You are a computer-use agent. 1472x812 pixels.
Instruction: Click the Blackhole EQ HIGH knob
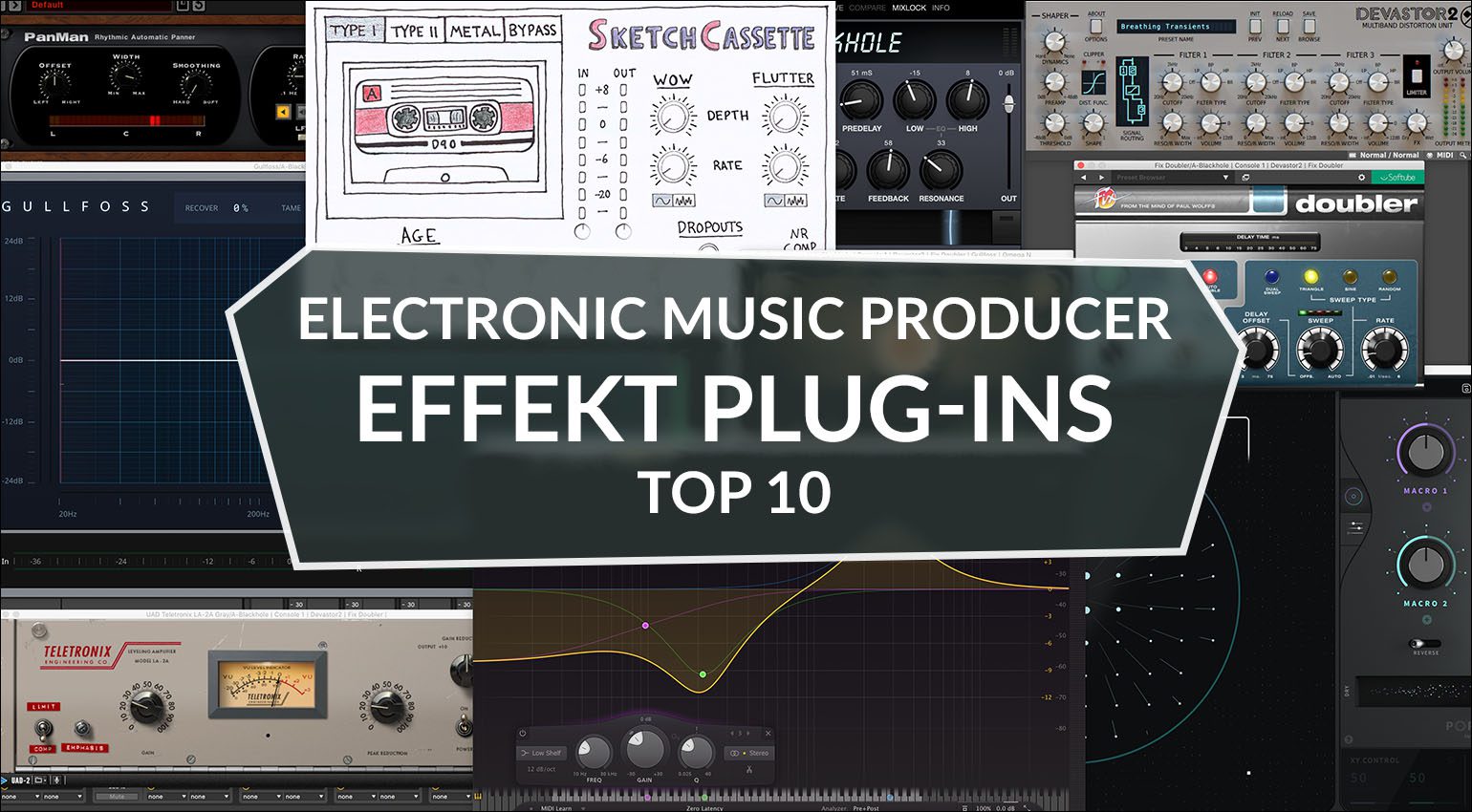(x=967, y=100)
